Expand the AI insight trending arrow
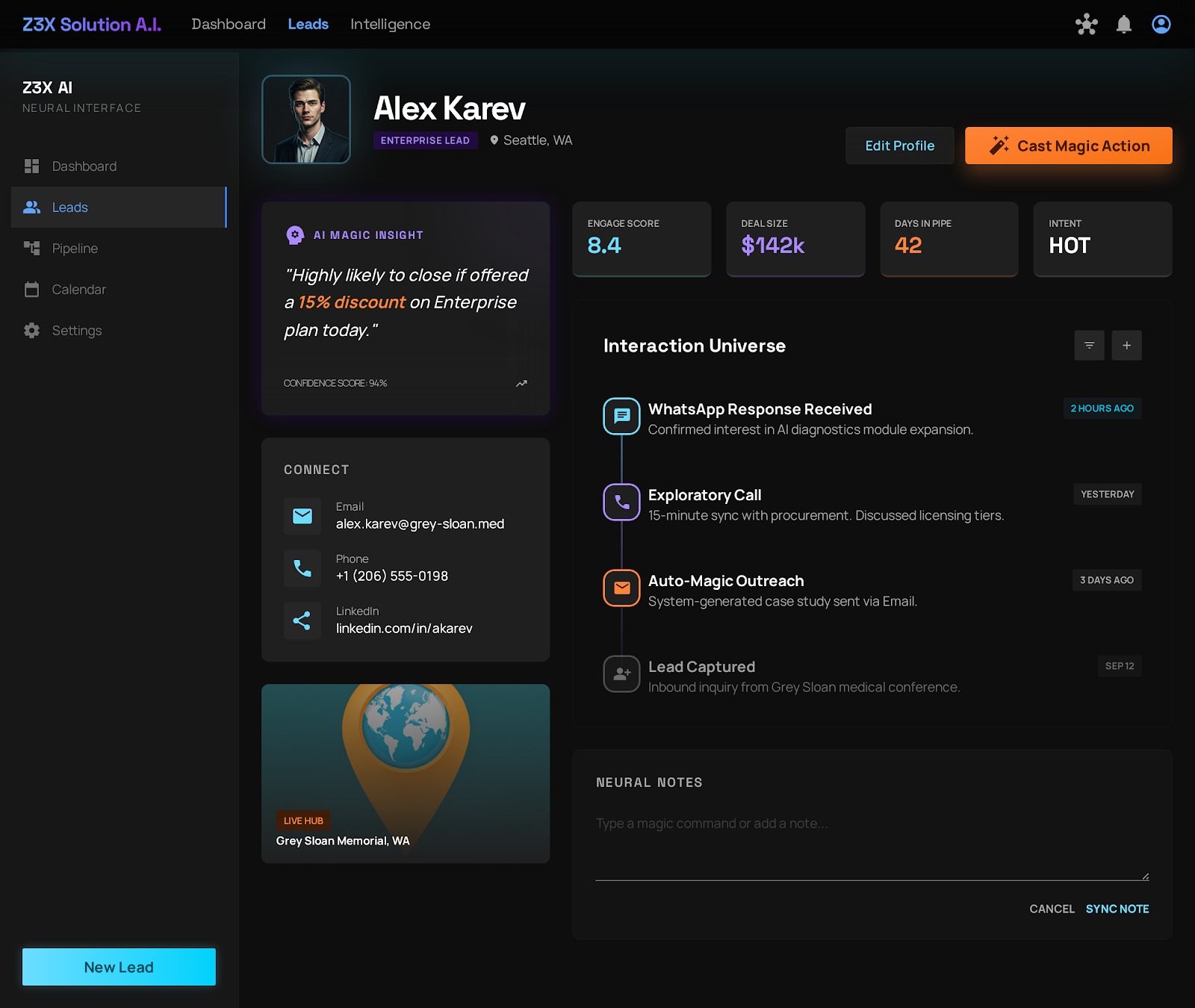 pyautogui.click(x=521, y=383)
